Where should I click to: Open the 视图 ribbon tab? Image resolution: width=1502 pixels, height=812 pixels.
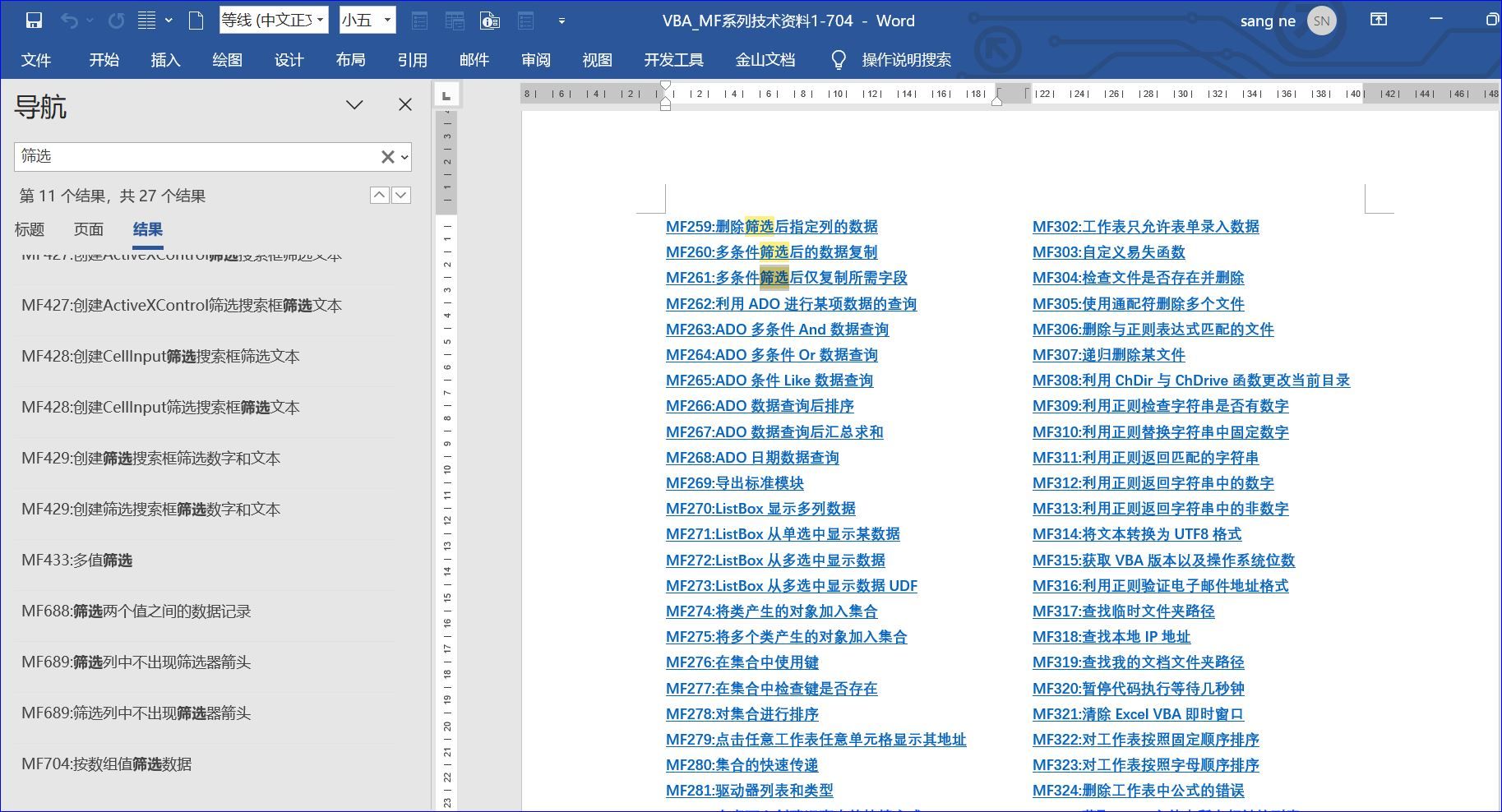(x=597, y=60)
